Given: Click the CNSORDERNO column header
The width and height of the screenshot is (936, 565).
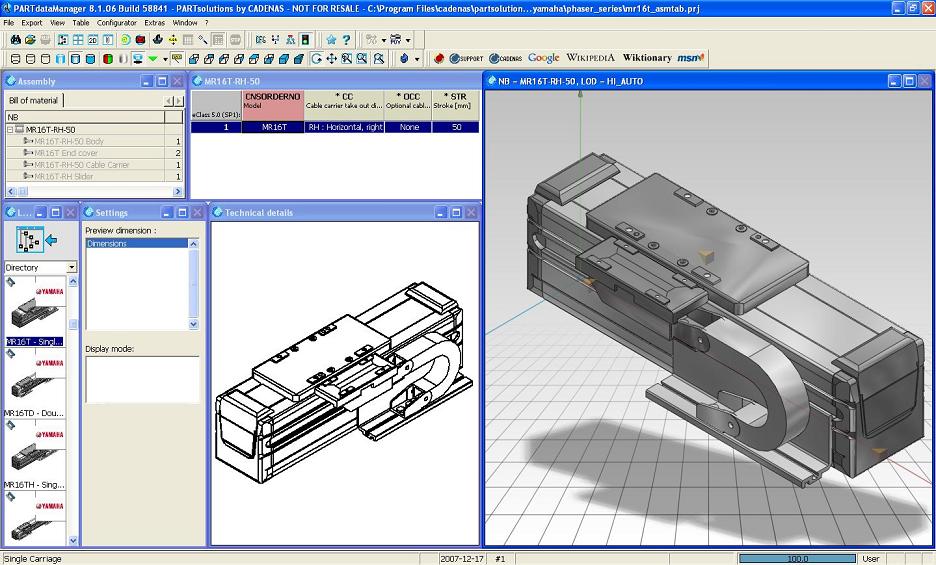Looking at the screenshot, I should 273,105.
